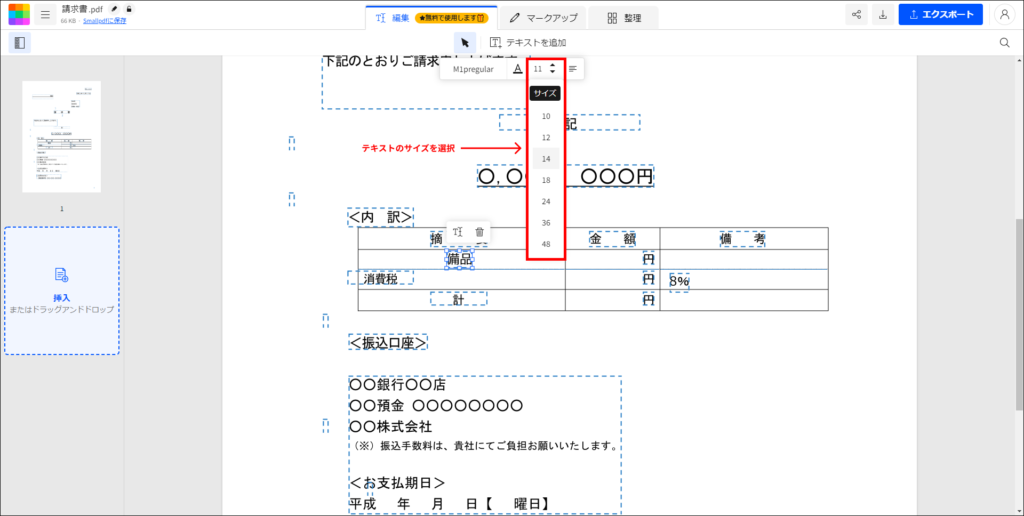Click the font size field showing 11
The image size is (1024, 516).
tap(538, 69)
